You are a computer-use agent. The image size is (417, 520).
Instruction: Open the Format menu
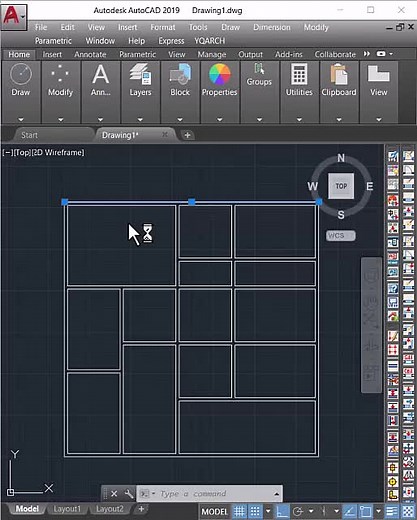coord(163,27)
